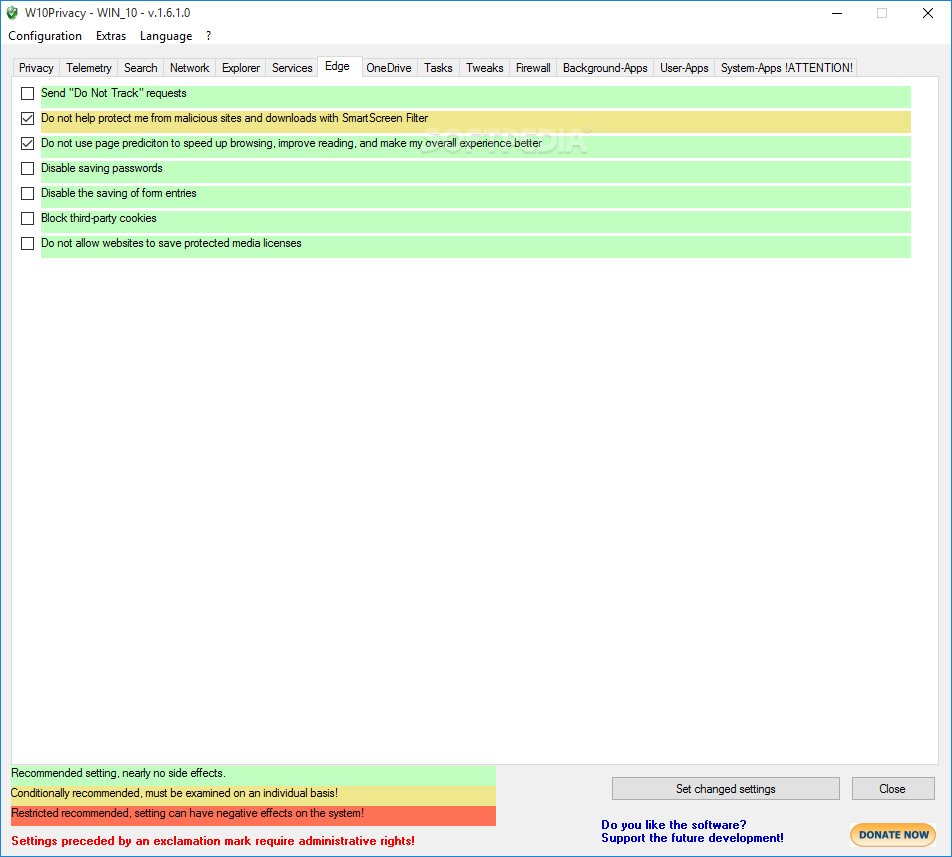Click "Do you like the software?" link text
952x857 pixels.
673,825
